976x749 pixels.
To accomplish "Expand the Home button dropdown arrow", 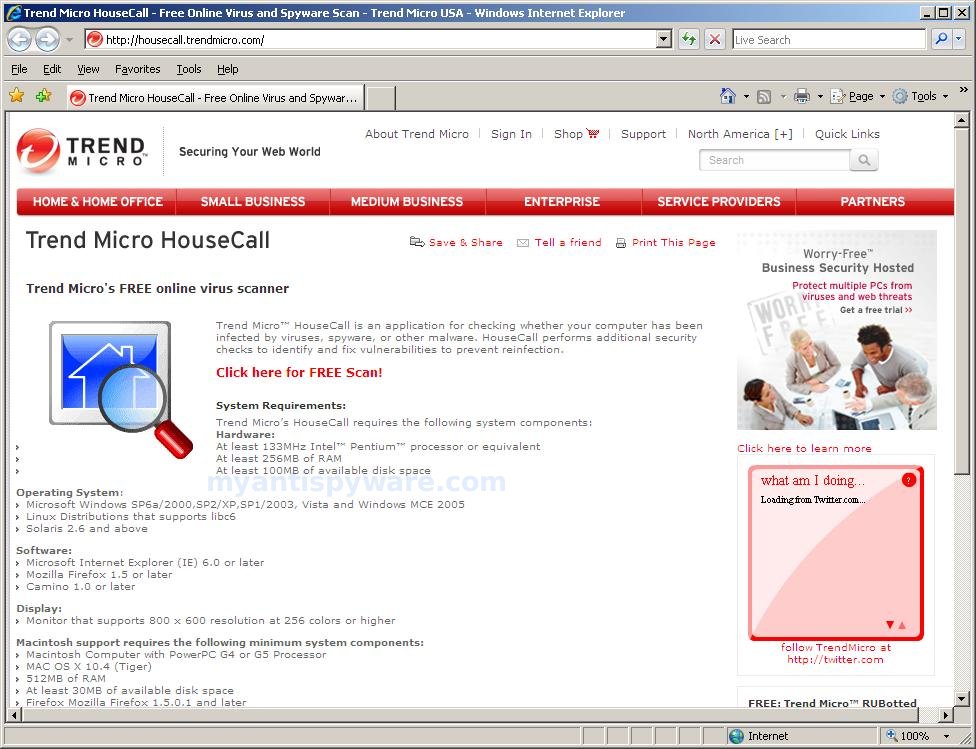I will [x=746, y=97].
